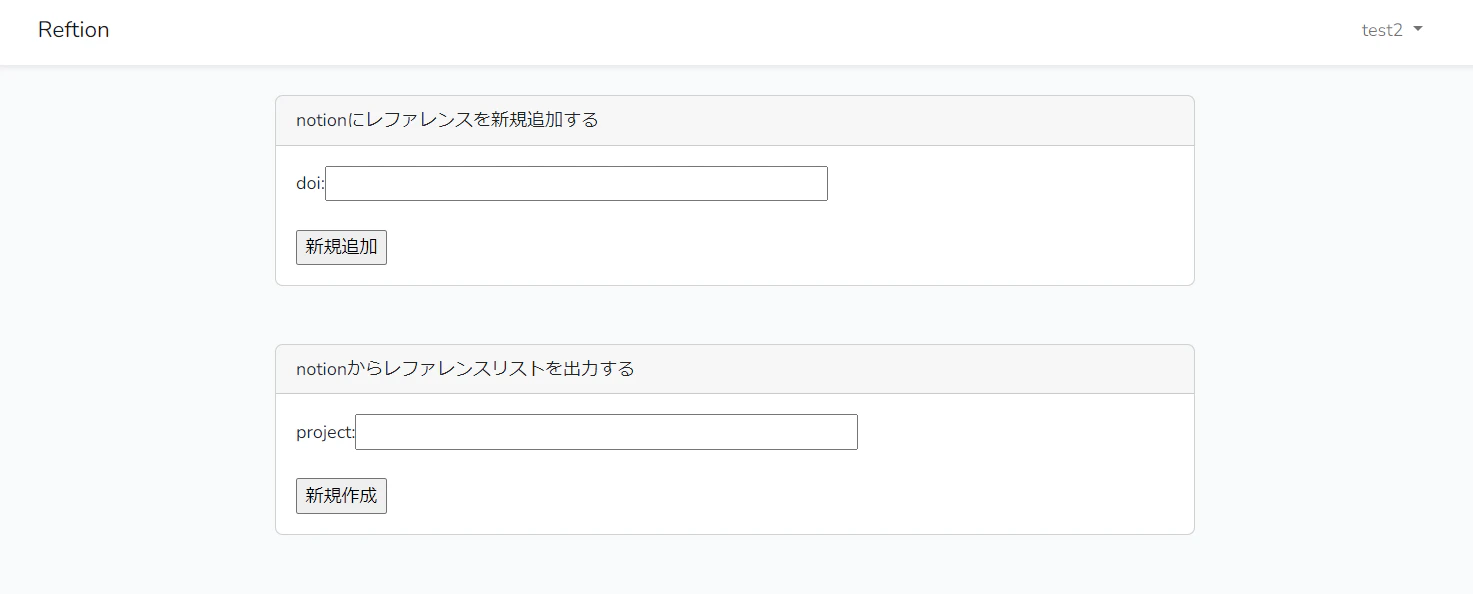Select the 'project:' label text
The width and height of the screenshot is (1473, 594).
point(325,432)
